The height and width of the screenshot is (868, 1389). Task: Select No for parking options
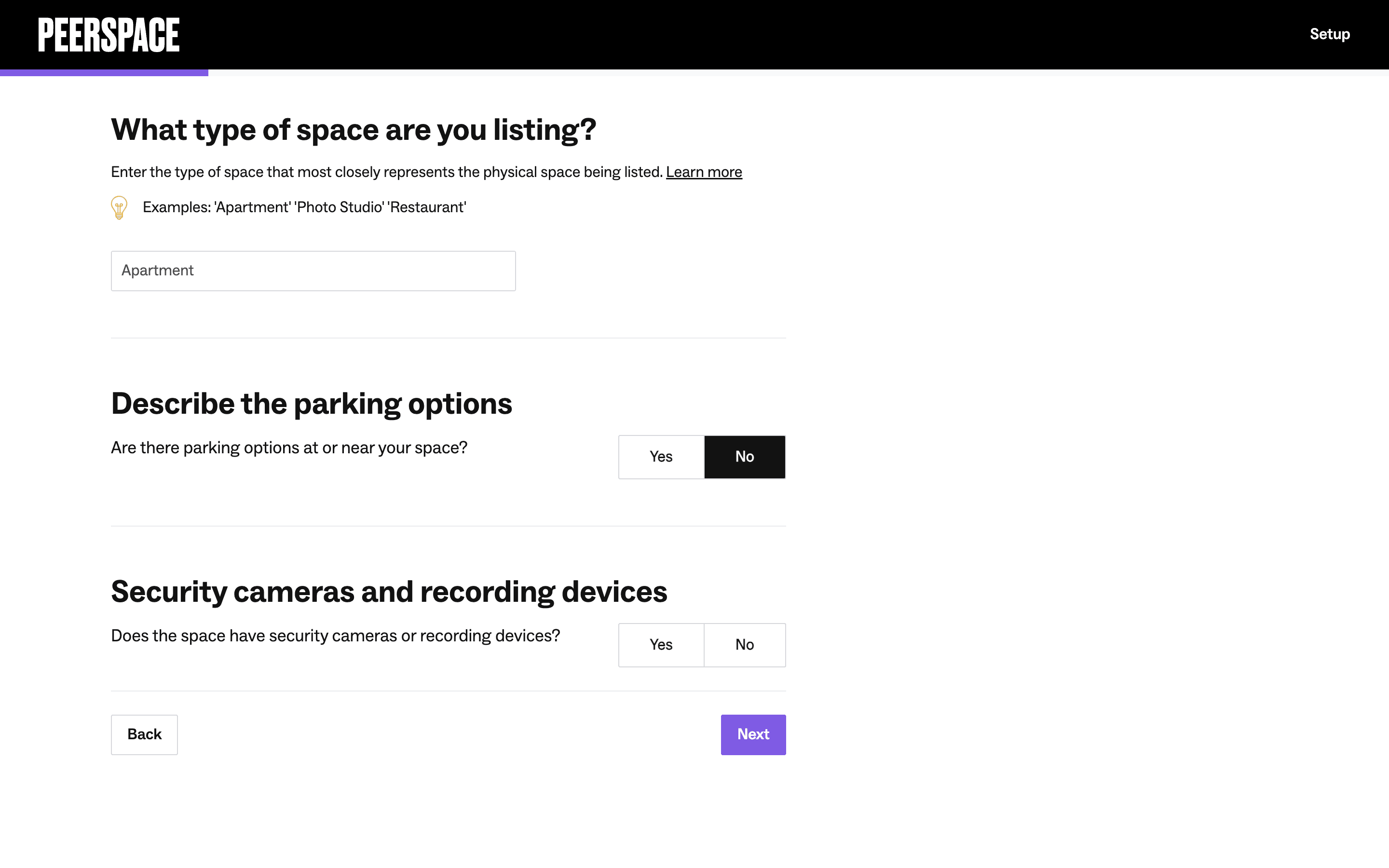click(745, 456)
